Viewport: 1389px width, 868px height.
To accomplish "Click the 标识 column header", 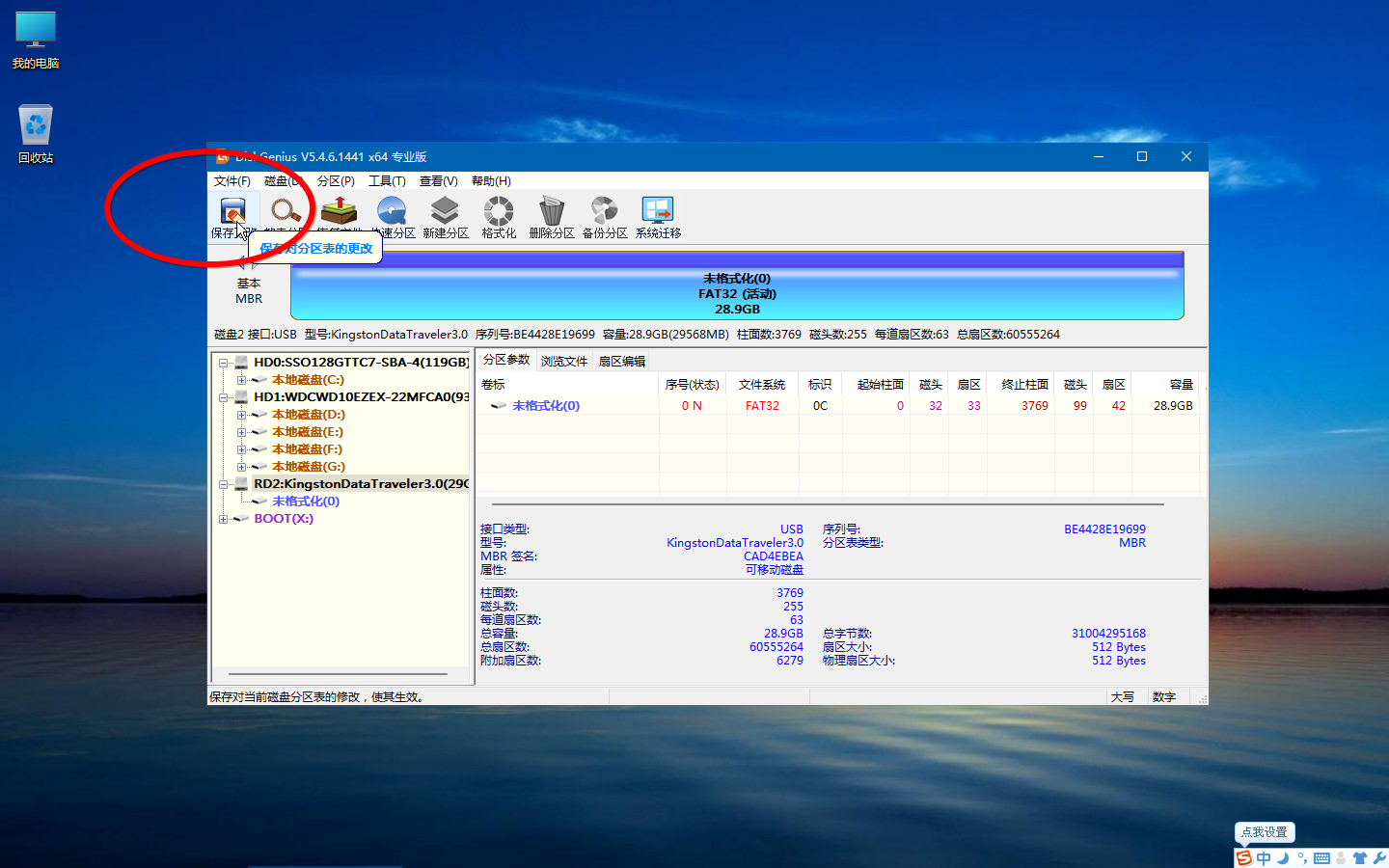I will coord(820,384).
